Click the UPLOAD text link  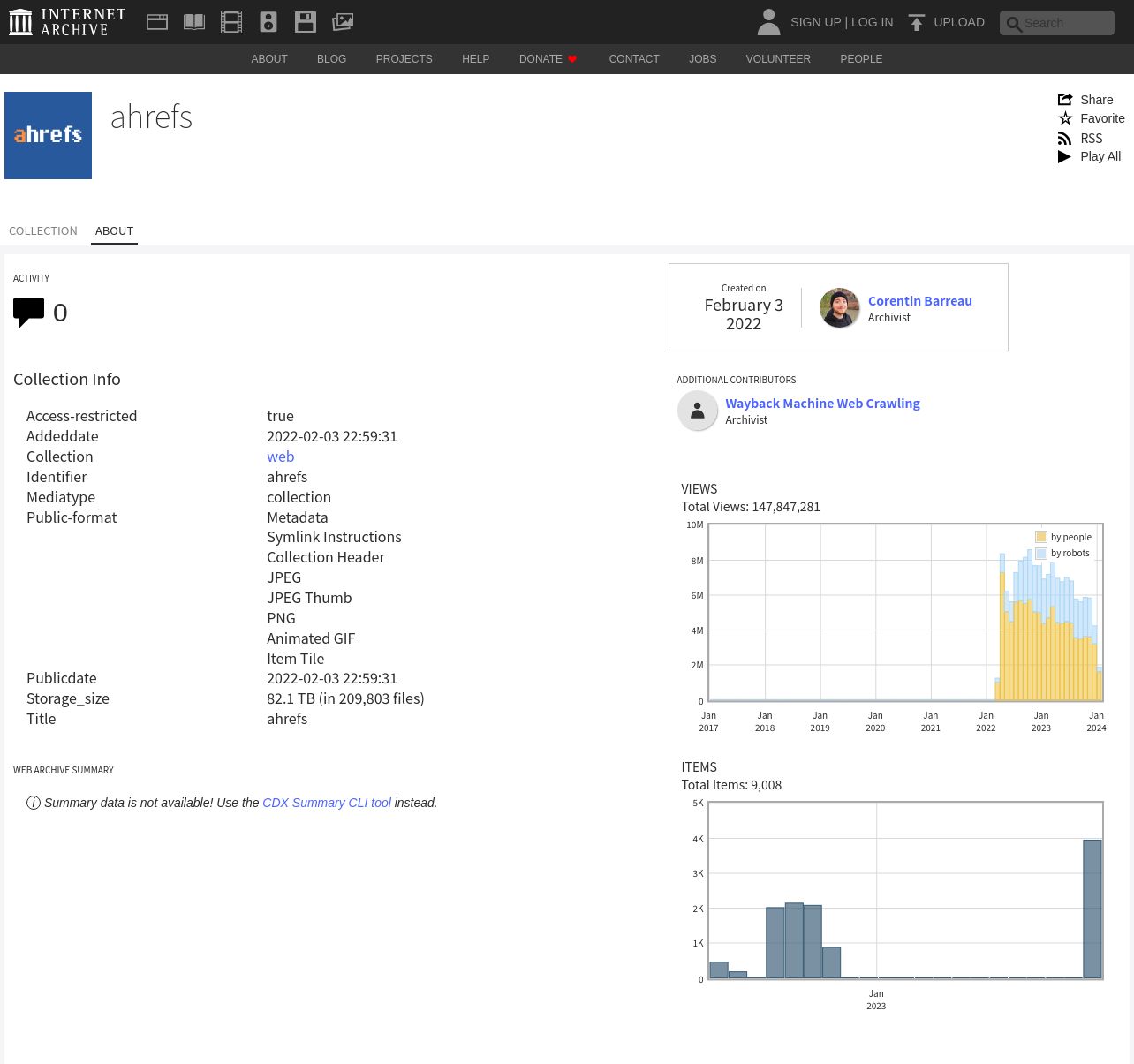point(959,22)
